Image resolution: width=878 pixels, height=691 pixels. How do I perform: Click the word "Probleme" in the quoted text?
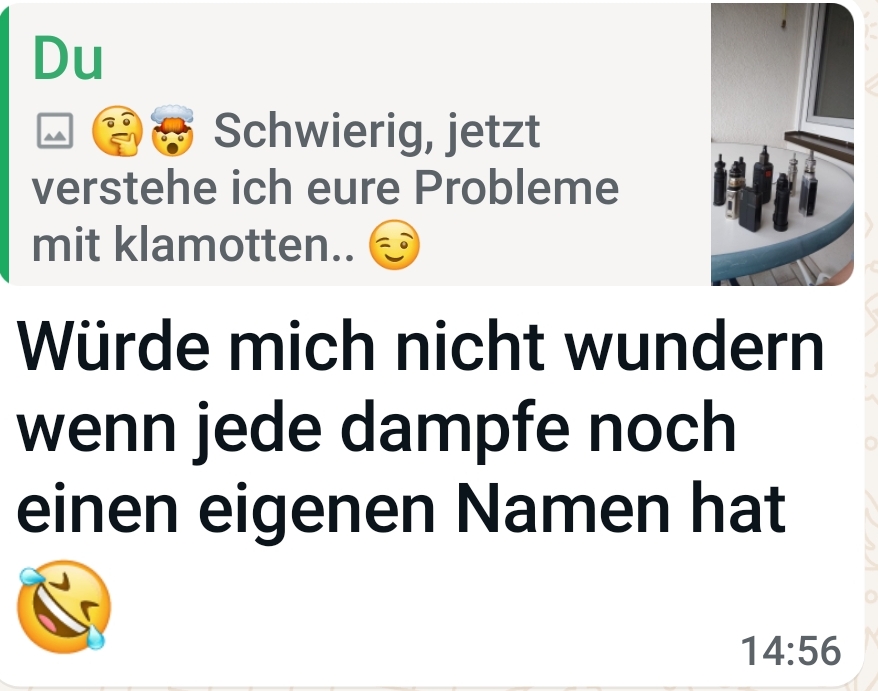pyautogui.click(x=516, y=188)
